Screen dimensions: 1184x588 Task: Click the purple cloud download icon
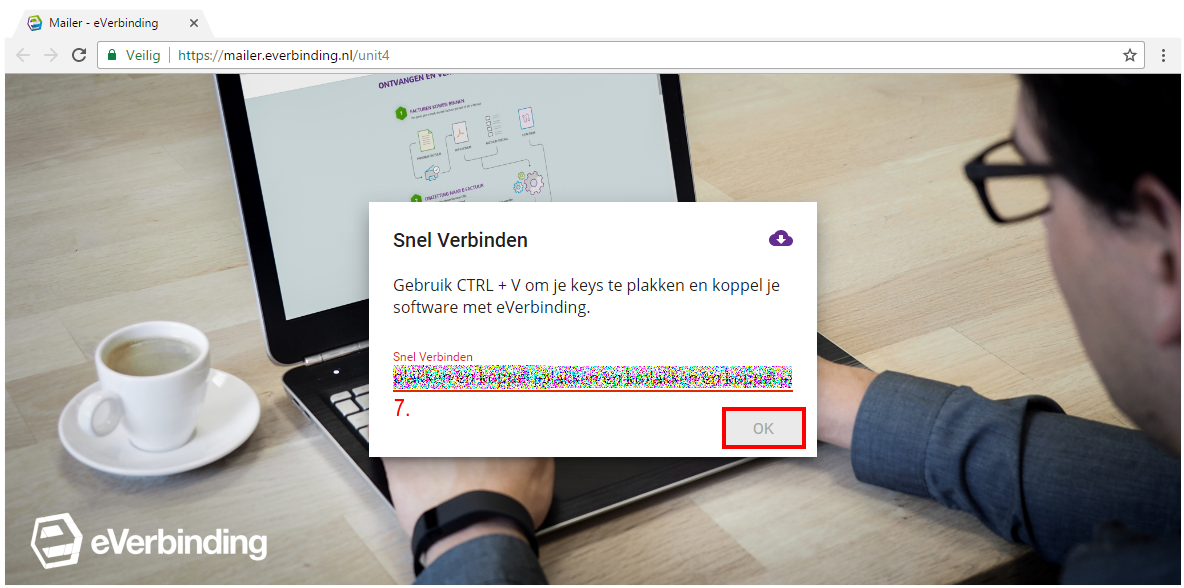[x=781, y=239]
